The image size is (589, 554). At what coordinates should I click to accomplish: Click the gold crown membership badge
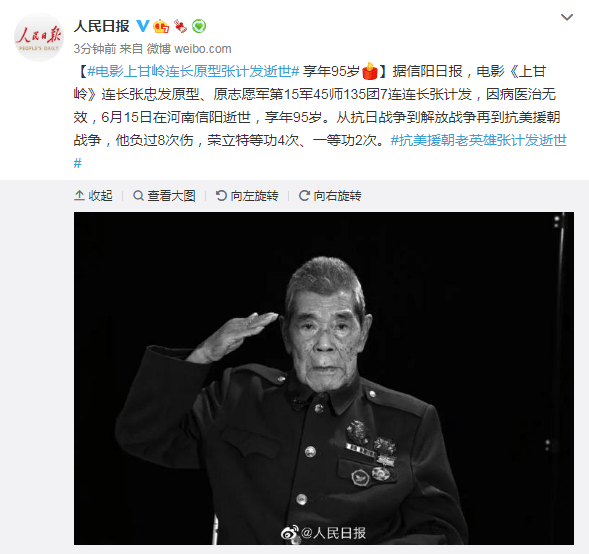(161, 26)
